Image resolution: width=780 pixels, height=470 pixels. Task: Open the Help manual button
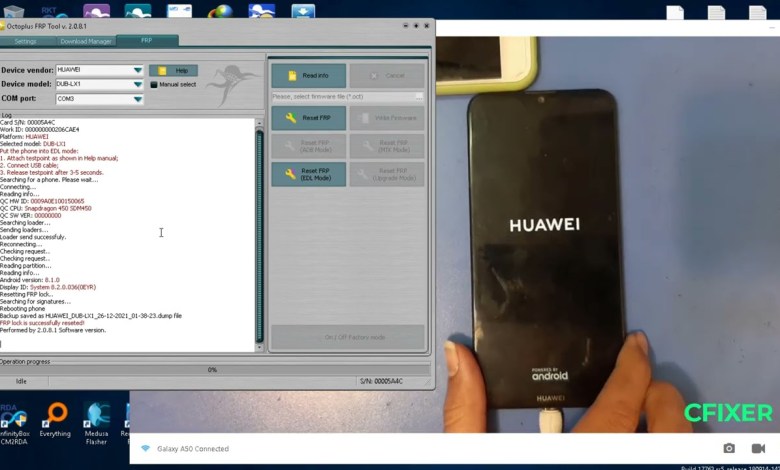174,71
